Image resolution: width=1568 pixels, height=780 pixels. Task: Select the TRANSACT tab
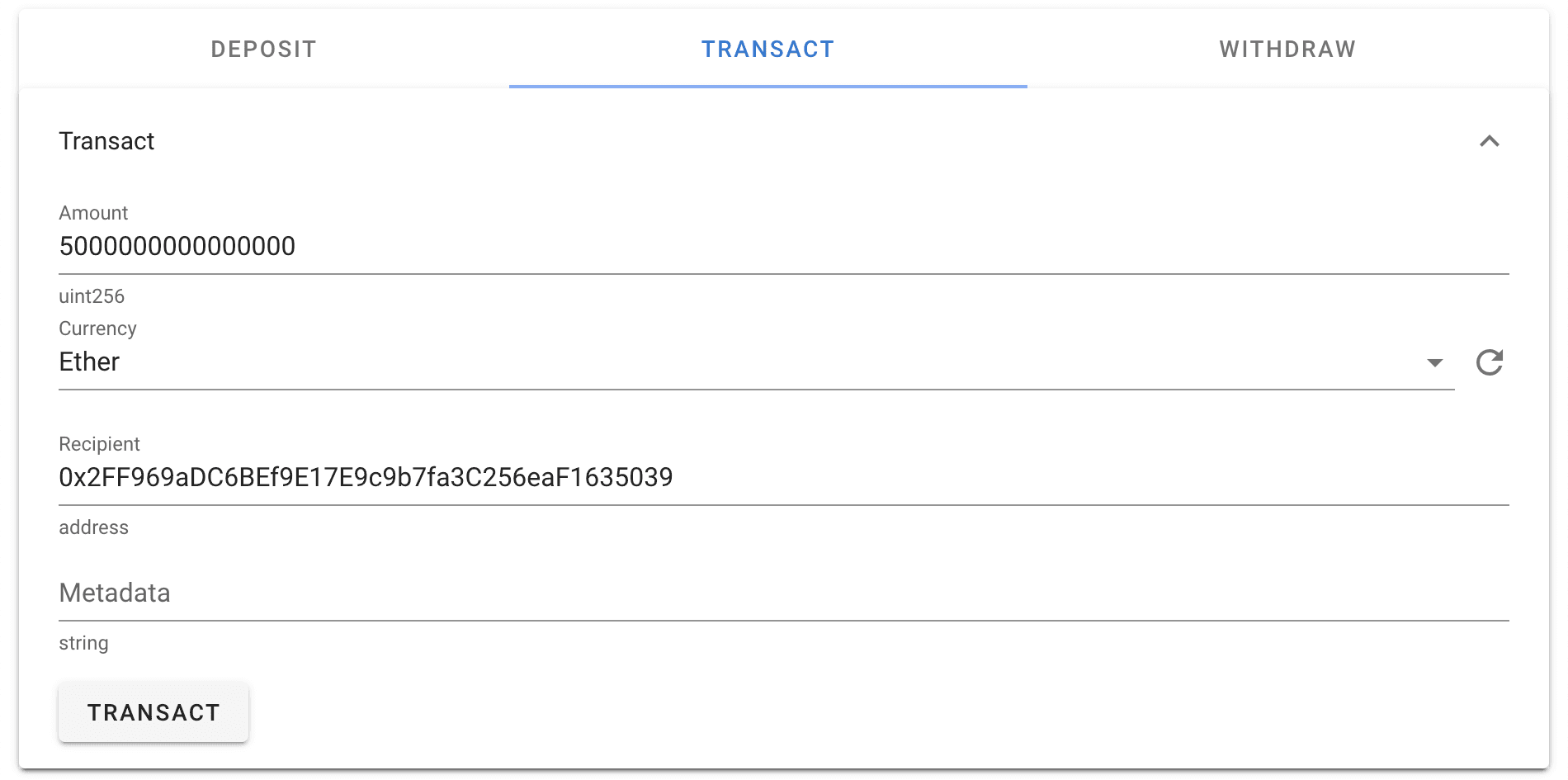(x=767, y=49)
